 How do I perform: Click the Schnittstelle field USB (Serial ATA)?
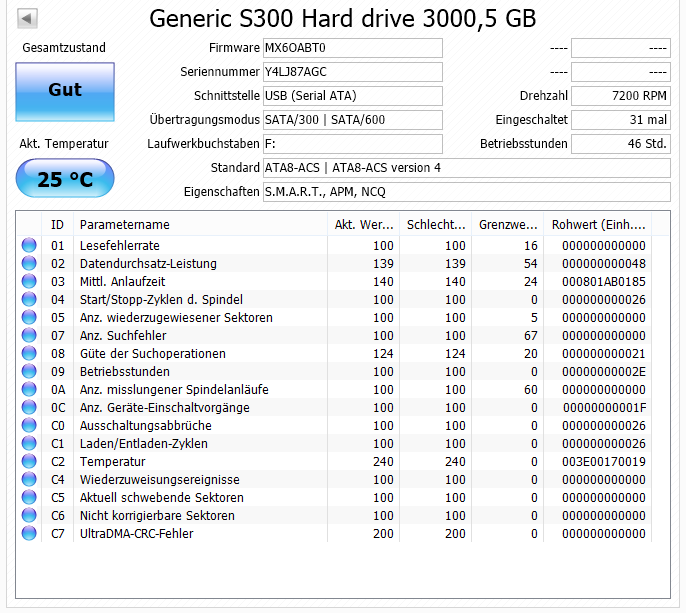tap(353, 96)
